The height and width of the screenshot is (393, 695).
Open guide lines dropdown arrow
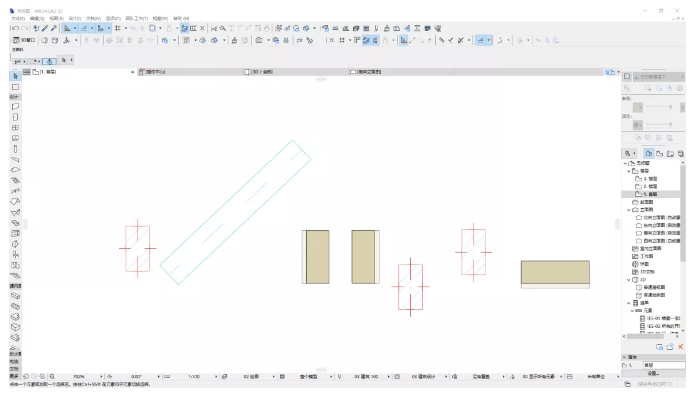(75, 28)
